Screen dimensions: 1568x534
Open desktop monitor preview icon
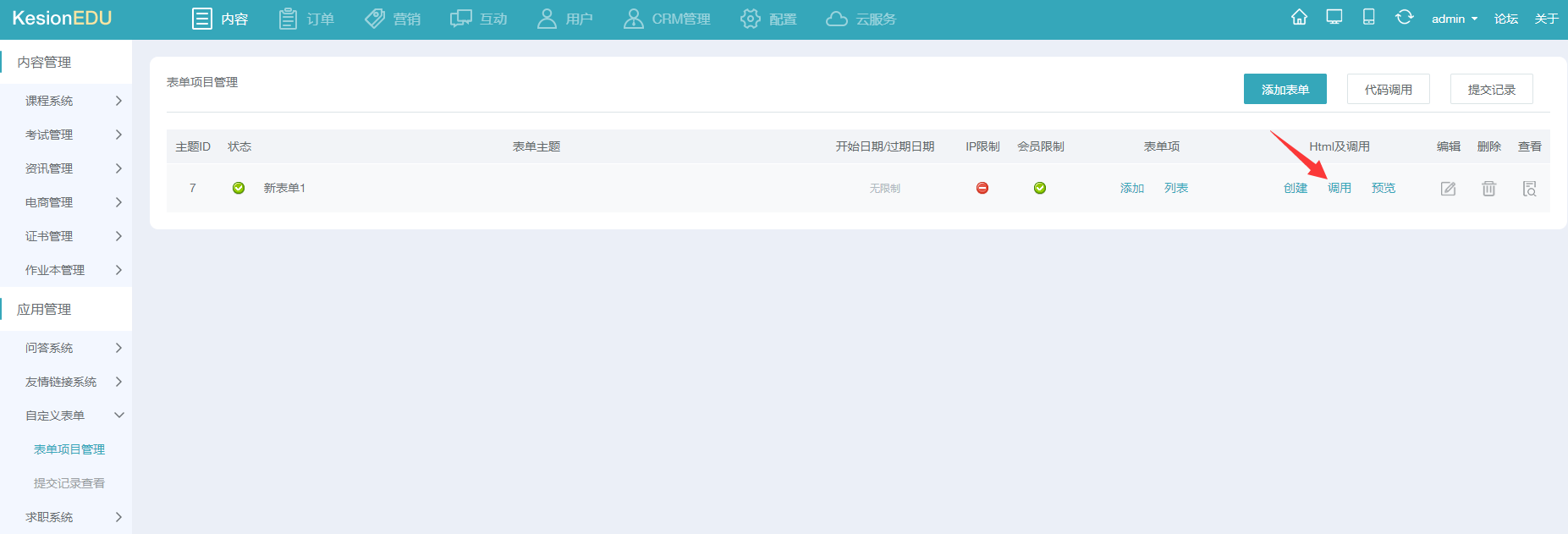(1334, 18)
